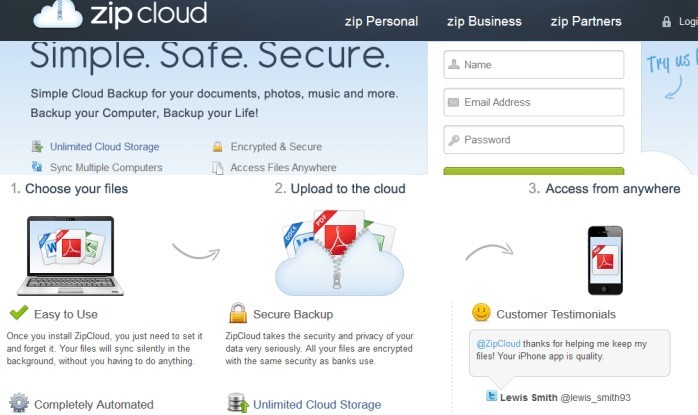Click the gold padlock Secure Backup icon

238,313
